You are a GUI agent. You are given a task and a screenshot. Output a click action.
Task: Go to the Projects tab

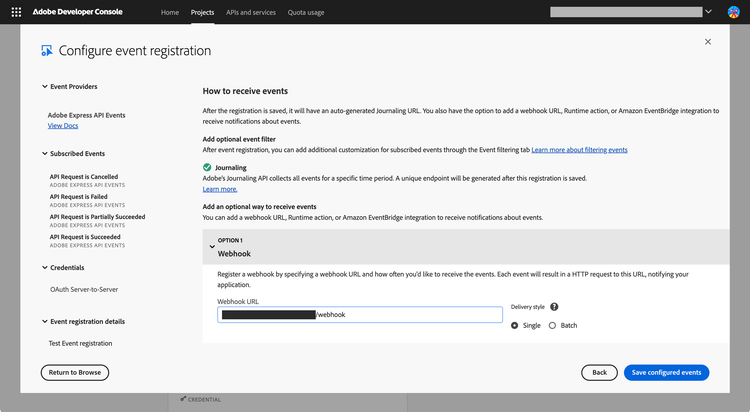click(202, 12)
